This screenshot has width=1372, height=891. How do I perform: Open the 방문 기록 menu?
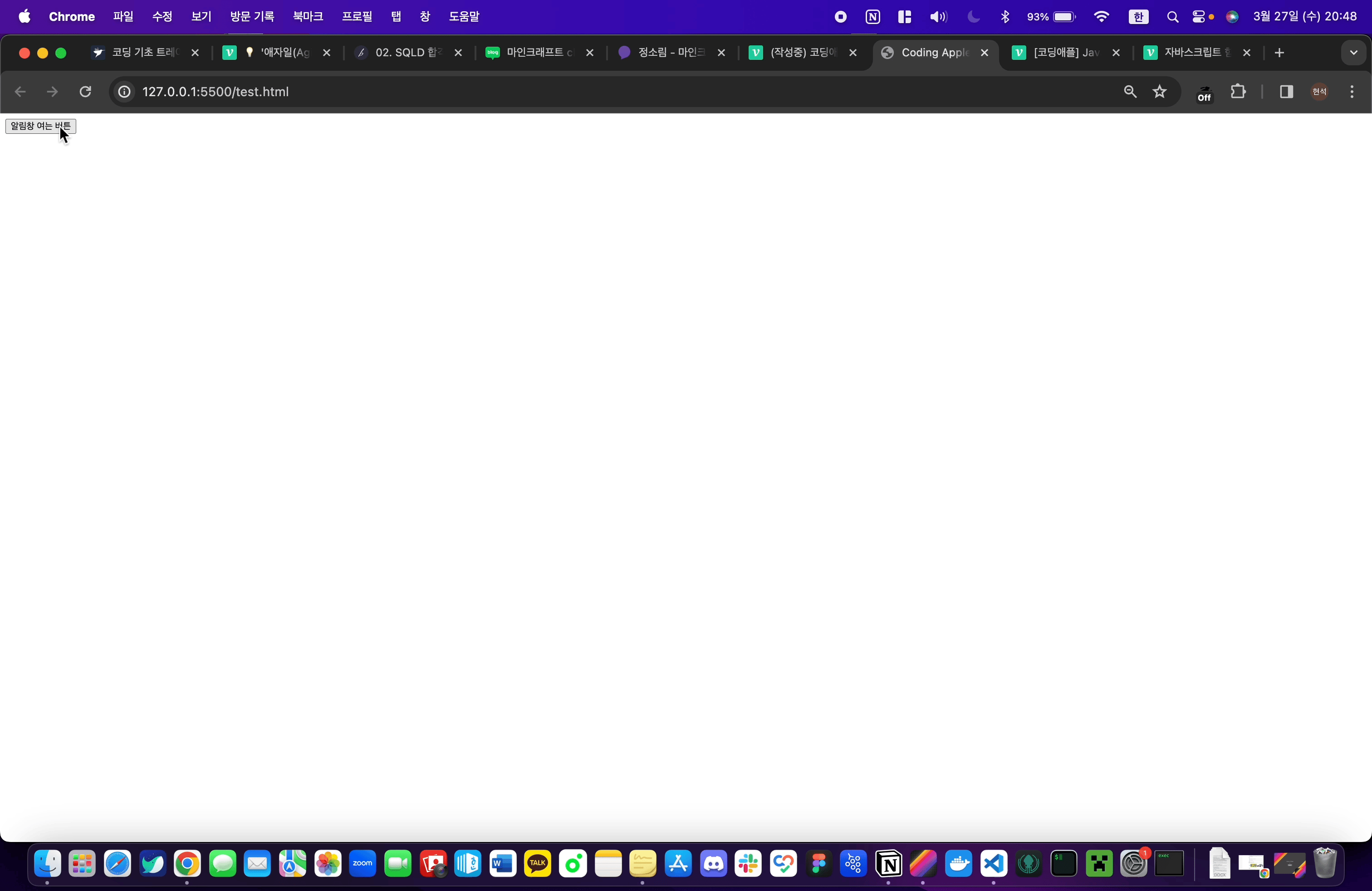click(252, 17)
